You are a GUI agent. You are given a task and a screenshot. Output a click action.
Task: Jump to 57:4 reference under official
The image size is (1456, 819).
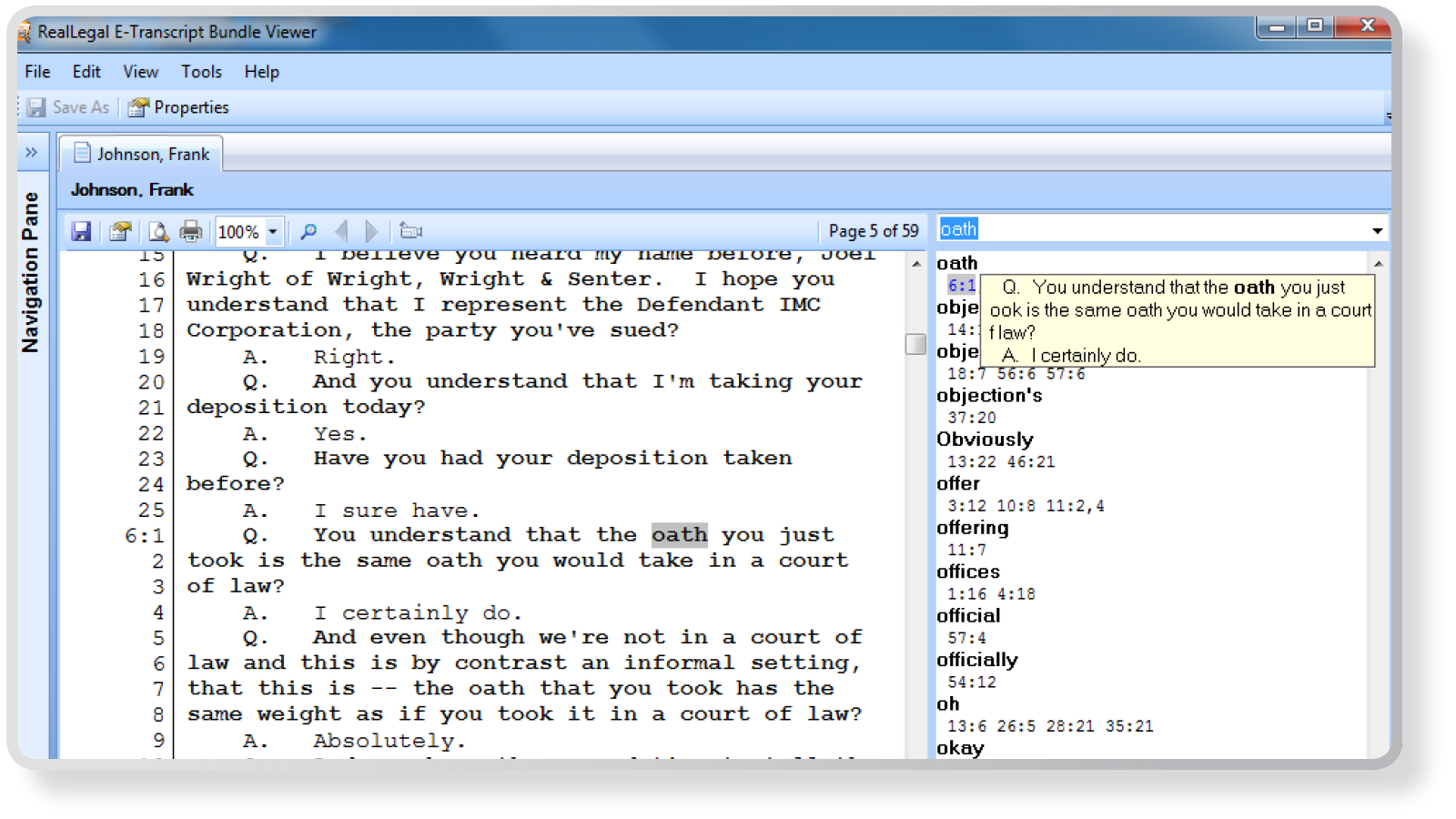tap(966, 638)
